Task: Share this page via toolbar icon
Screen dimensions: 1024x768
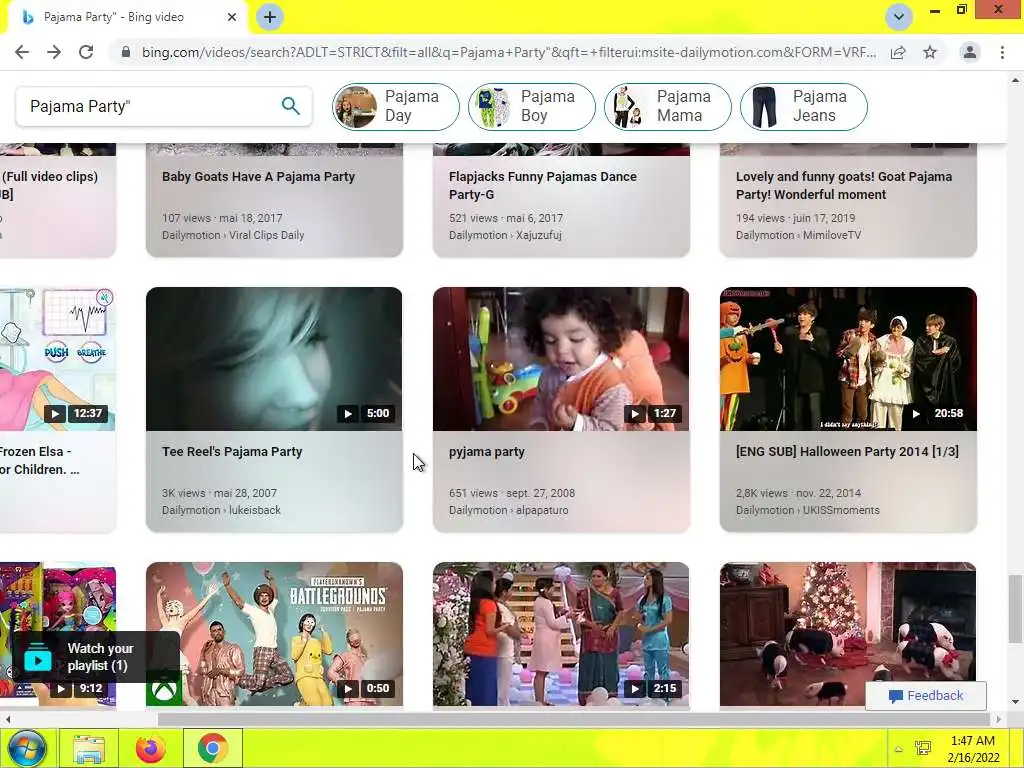Action: point(898,52)
